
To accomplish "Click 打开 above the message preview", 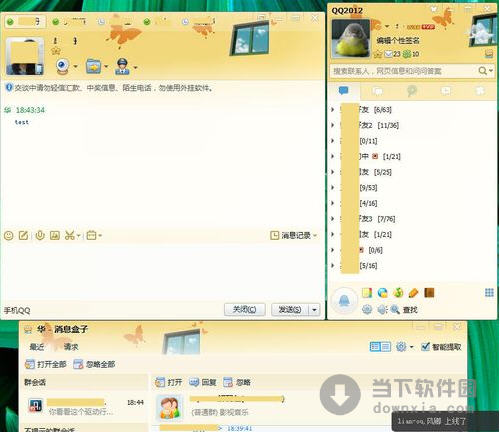I will pyautogui.click(x=169, y=382).
